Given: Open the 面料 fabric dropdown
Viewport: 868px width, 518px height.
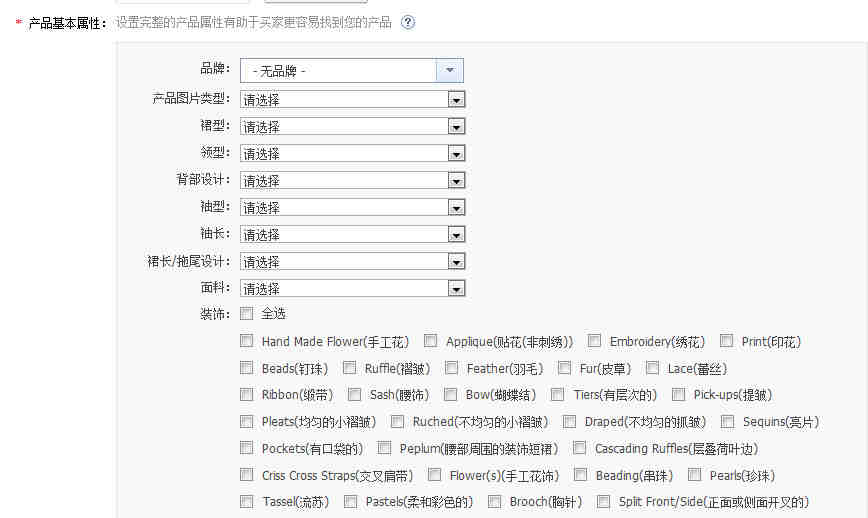Looking at the screenshot, I should coord(352,288).
